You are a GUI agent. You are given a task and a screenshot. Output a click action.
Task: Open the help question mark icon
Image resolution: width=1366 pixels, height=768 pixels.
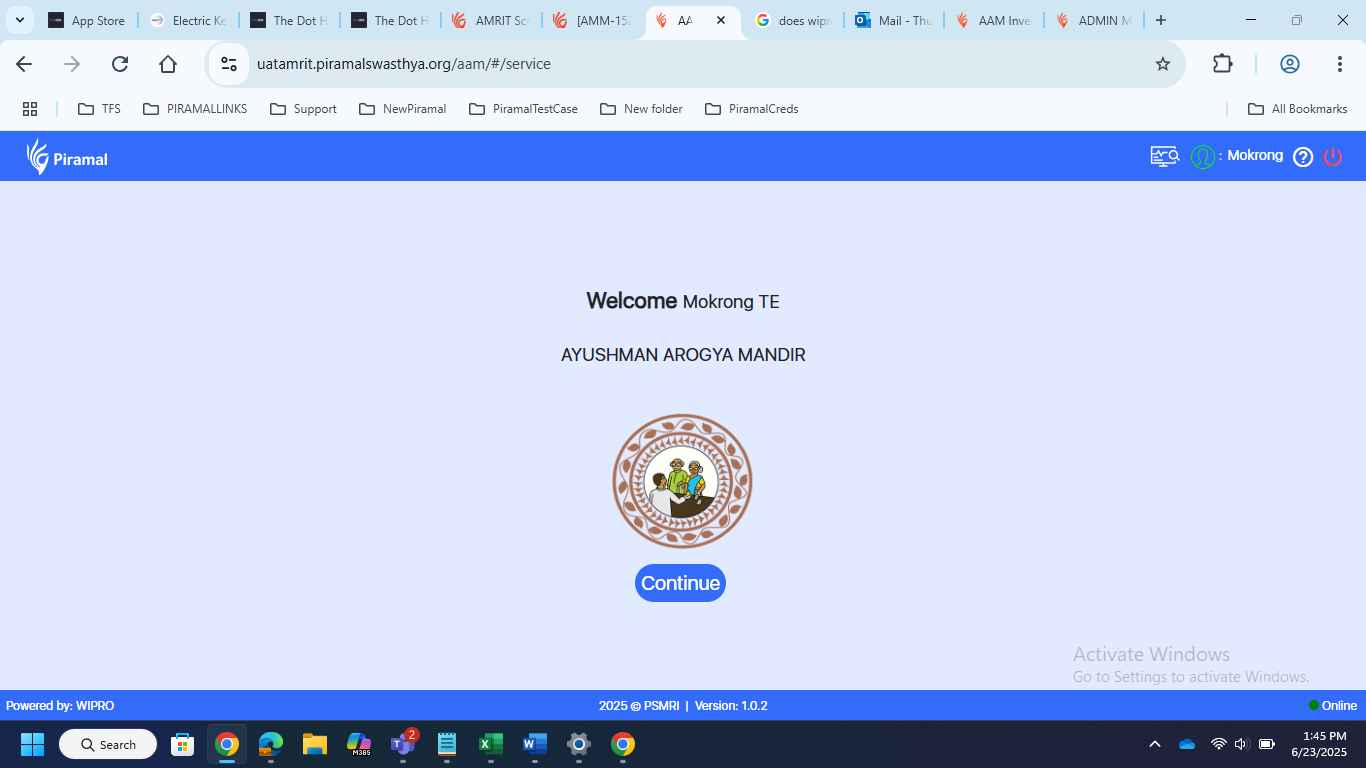coord(1303,157)
